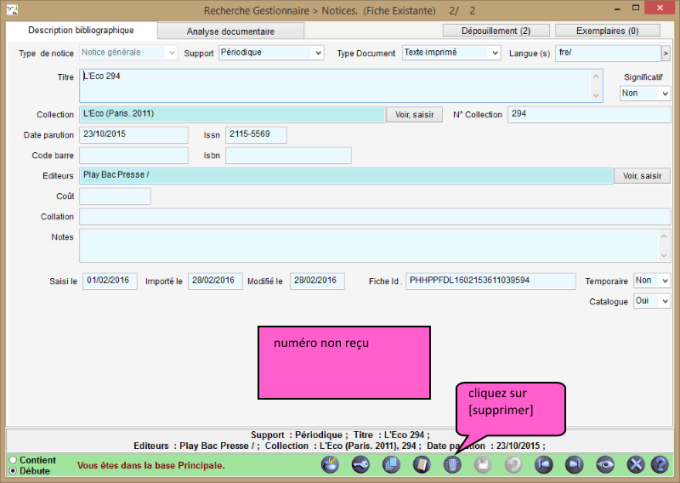Click the X close icon in bottom toolbar
This screenshot has height=483, width=680.
coord(634,465)
